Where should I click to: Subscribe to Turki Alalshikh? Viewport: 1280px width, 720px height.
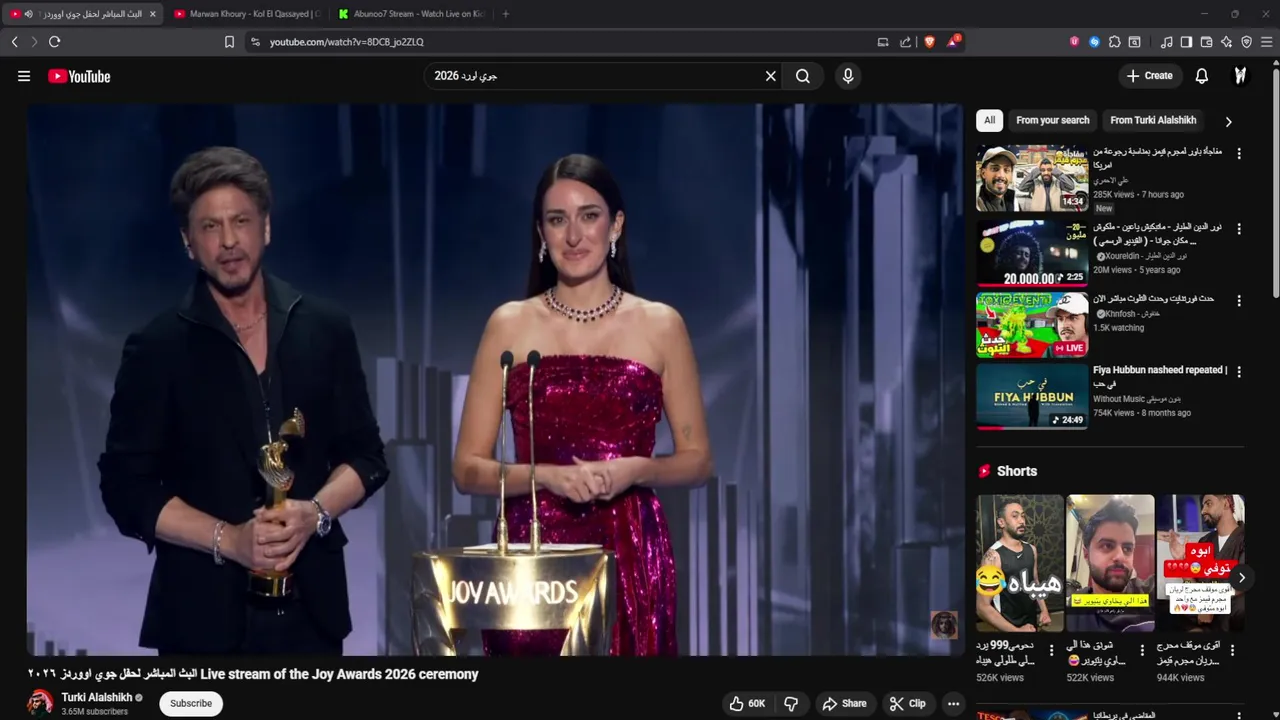click(191, 703)
